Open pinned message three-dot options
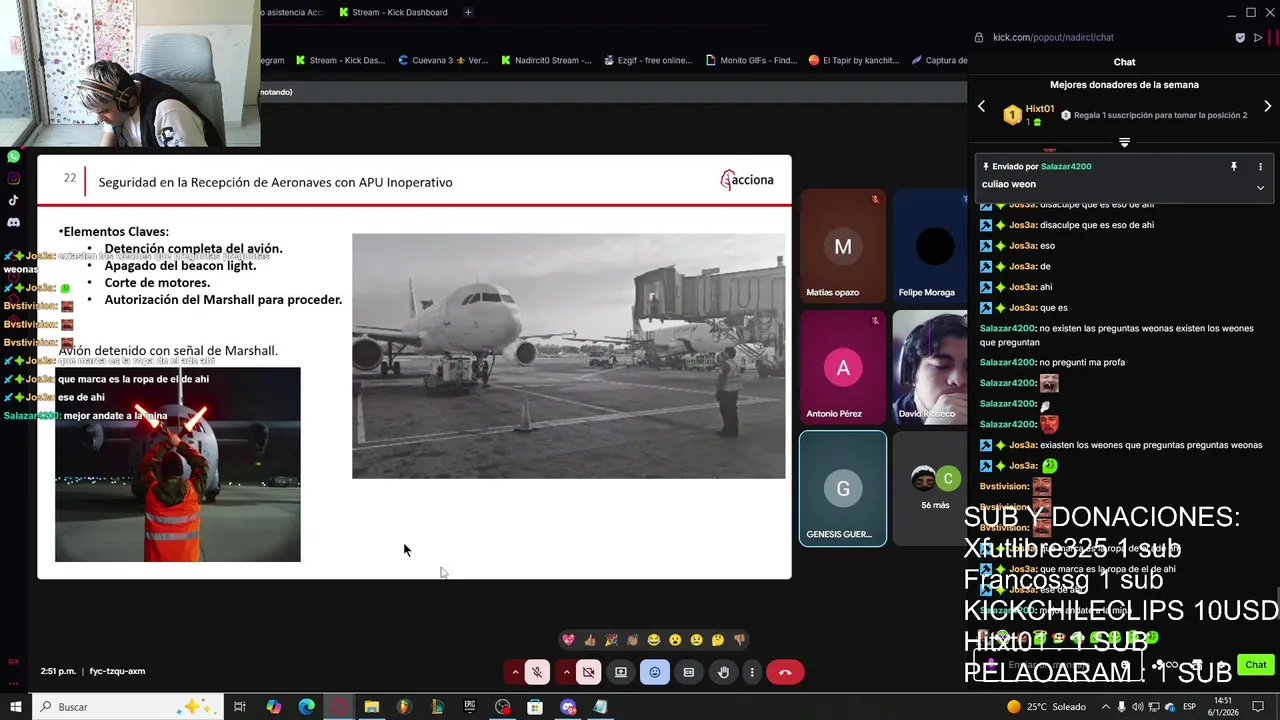This screenshot has height=720, width=1280. pos(1260,167)
